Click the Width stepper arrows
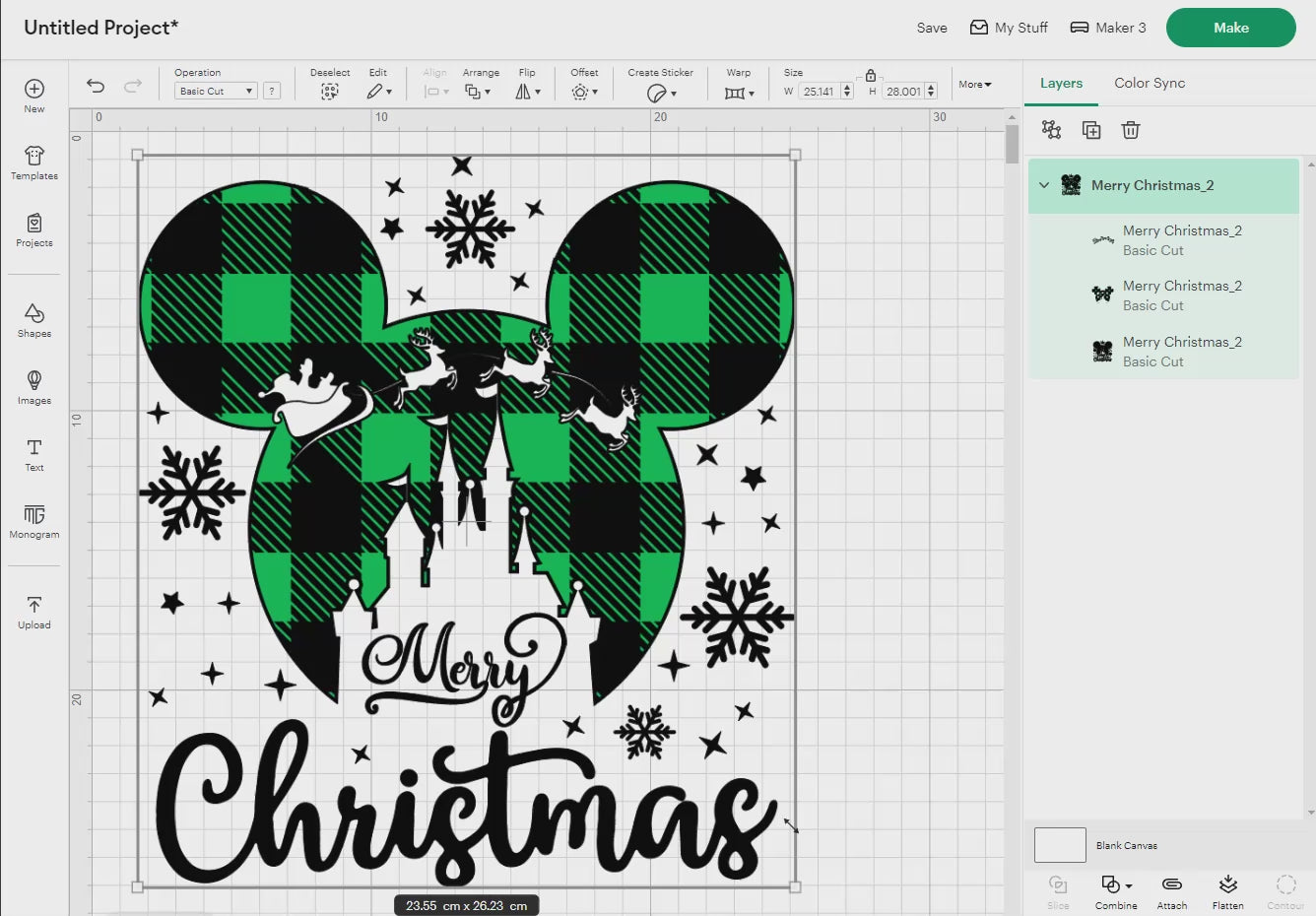The width and height of the screenshot is (1316, 916). [x=847, y=92]
